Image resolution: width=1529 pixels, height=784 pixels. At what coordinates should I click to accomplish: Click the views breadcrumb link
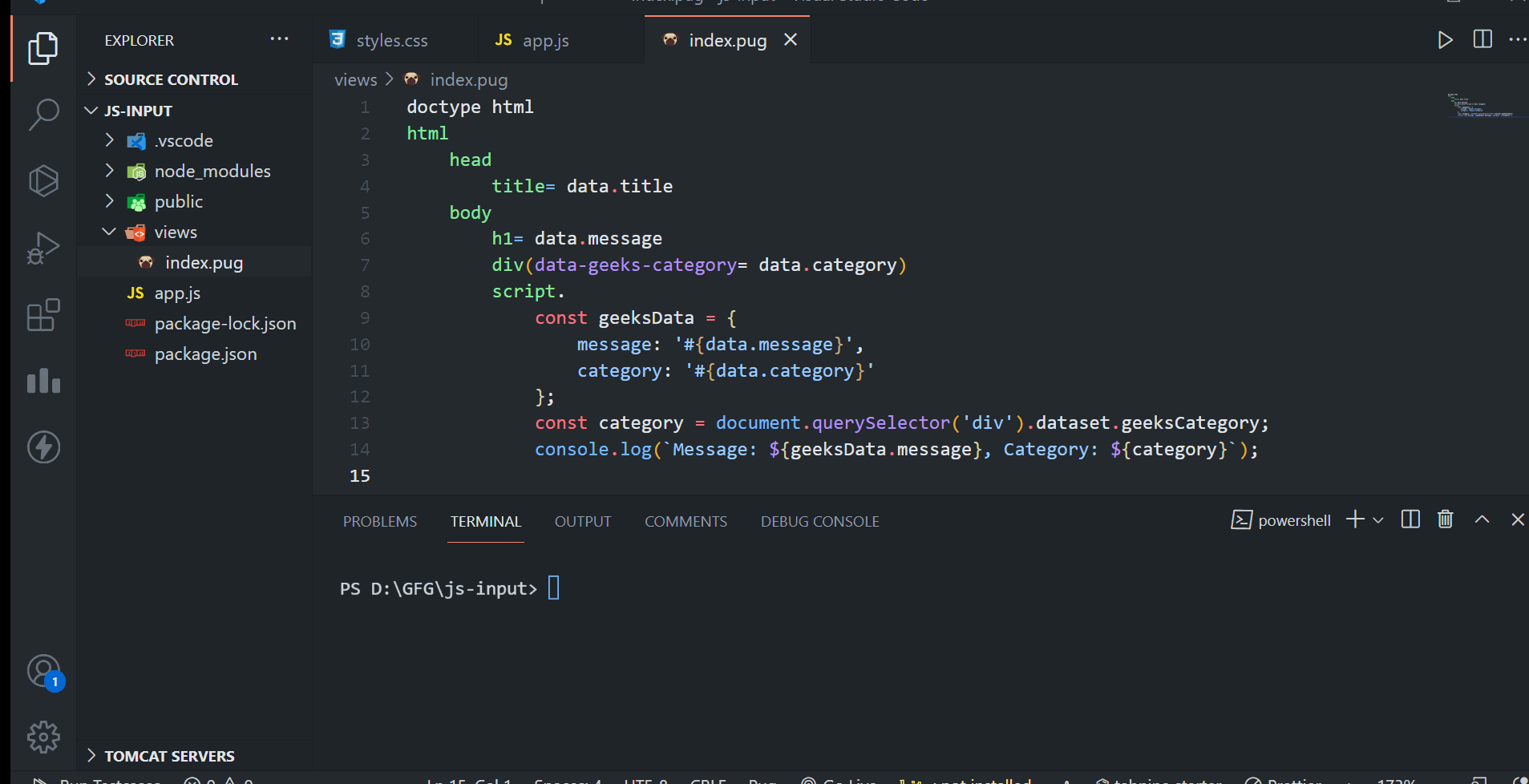click(355, 80)
